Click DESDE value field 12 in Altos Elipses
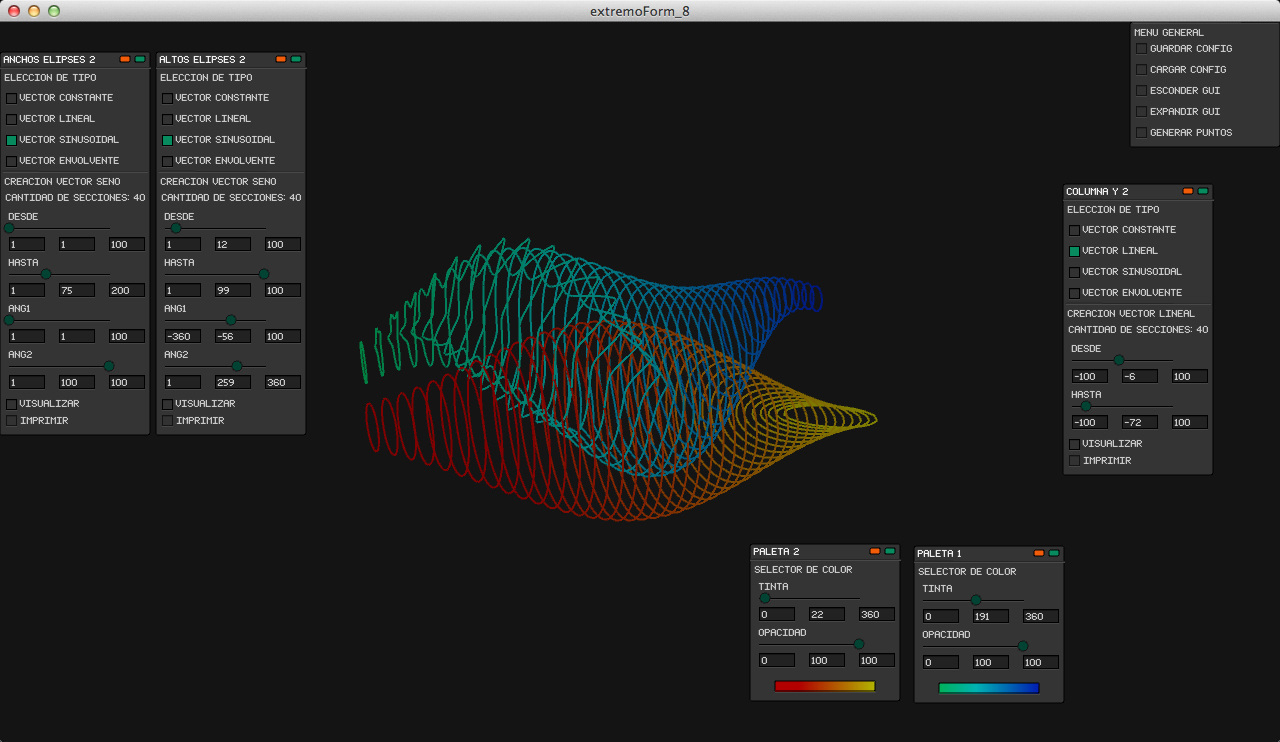1280x742 pixels. tap(233, 244)
